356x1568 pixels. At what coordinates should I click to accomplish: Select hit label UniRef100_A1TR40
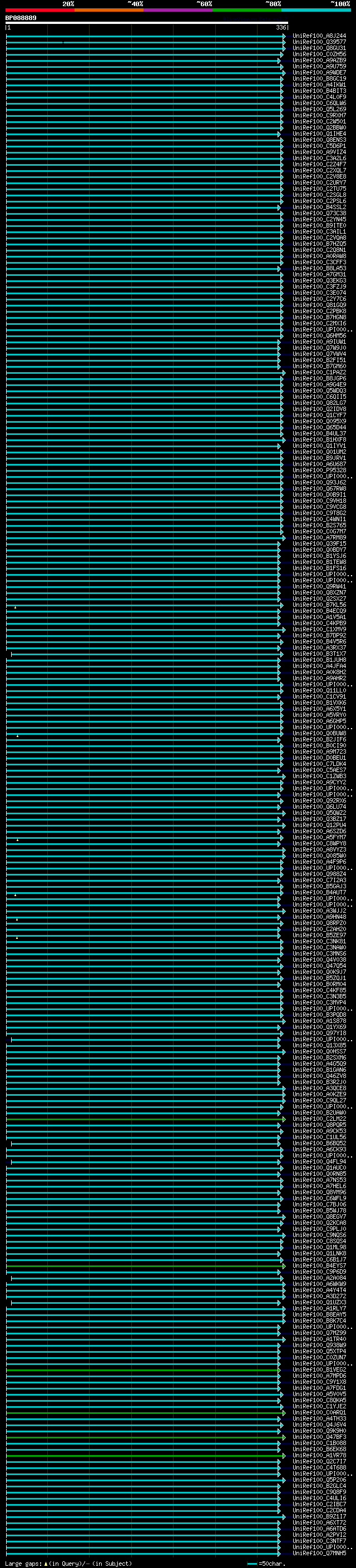(319, 1339)
